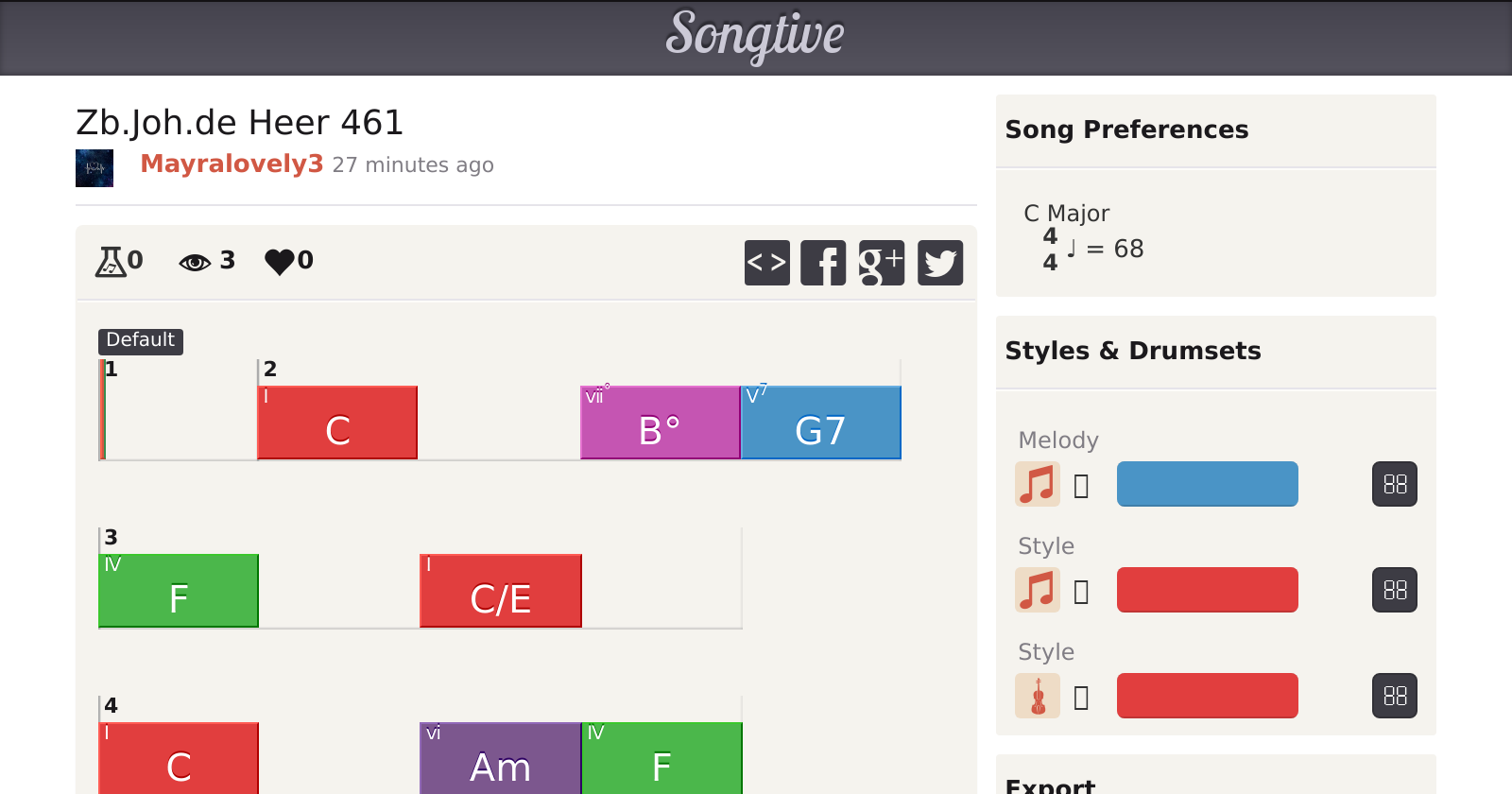Open the Mayralovely3 profile link
This screenshot has width=1512, height=794.
point(232,164)
